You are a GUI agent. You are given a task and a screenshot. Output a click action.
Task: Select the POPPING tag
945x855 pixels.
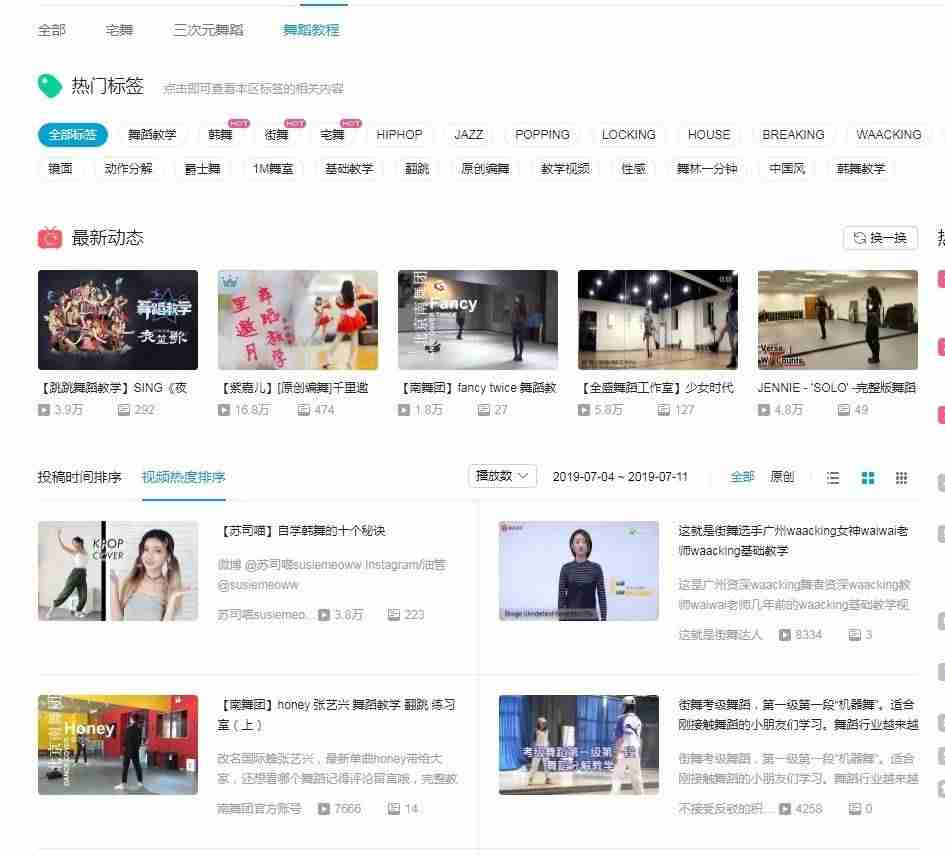pyautogui.click(x=542, y=134)
